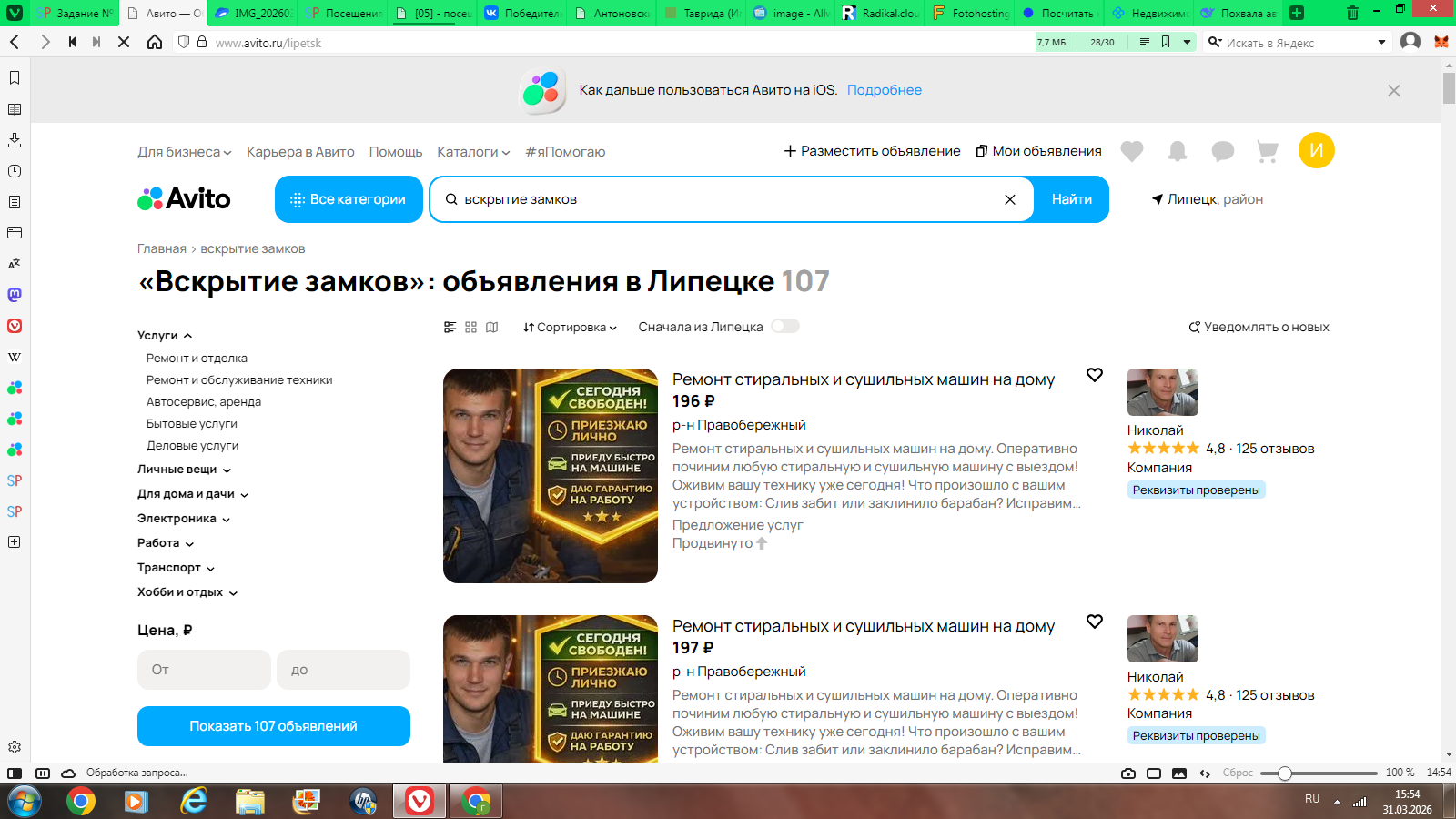Viewport: 1456px width, 819px height.
Task: Go back to the previous page
Action: point(15,43)
